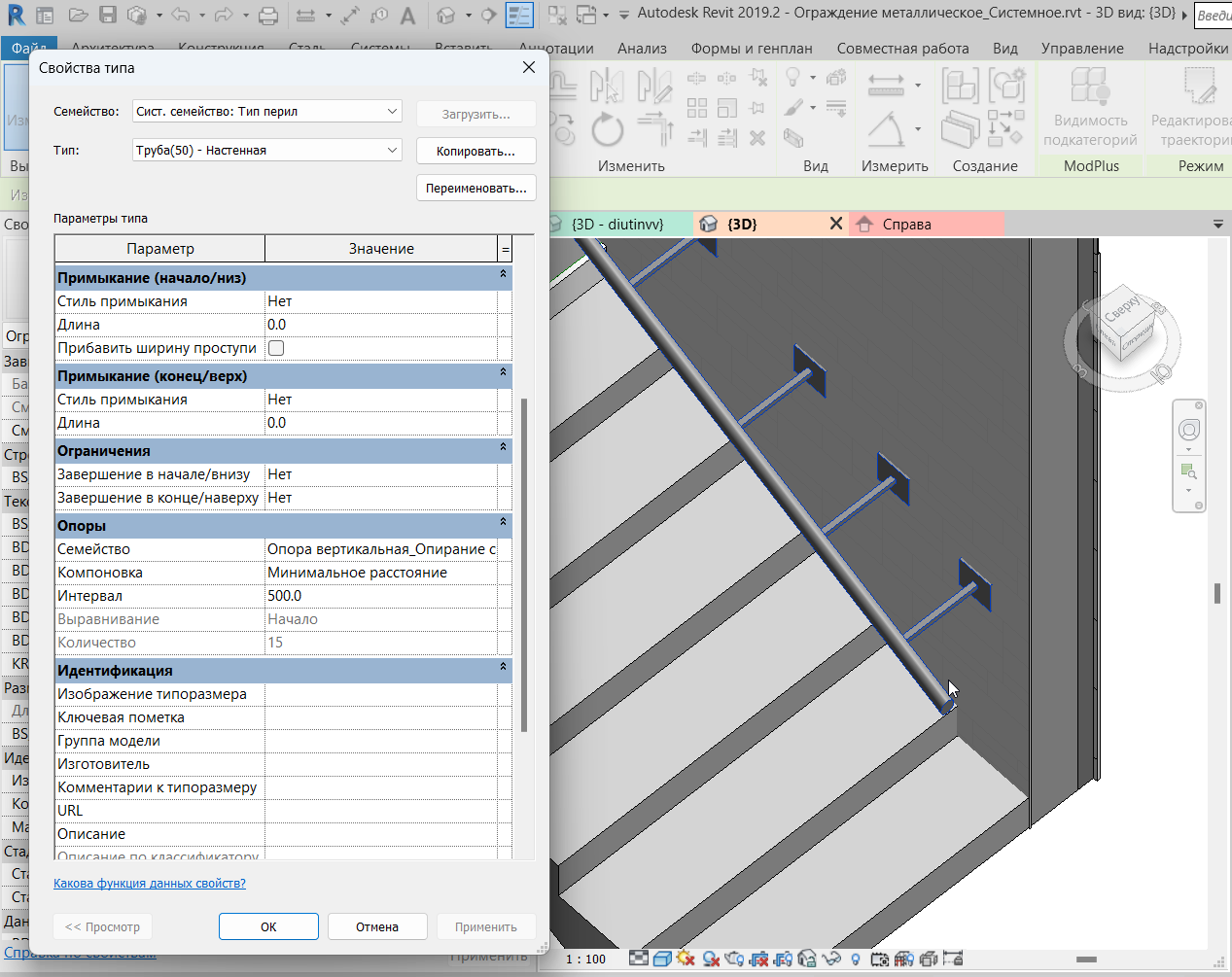Click the Visual Style icon in view bar
The width and height of the screenshot is (1232, 977).
[662, 959]
